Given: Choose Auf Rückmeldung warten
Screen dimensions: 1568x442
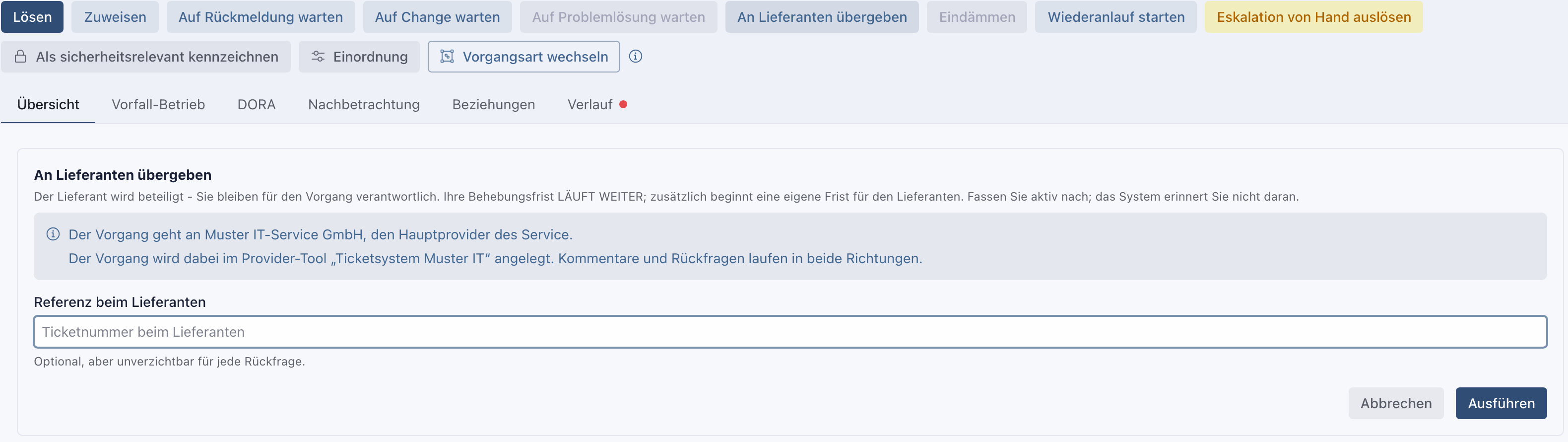Looking at the screenshot, I should (x=261, y=17).
